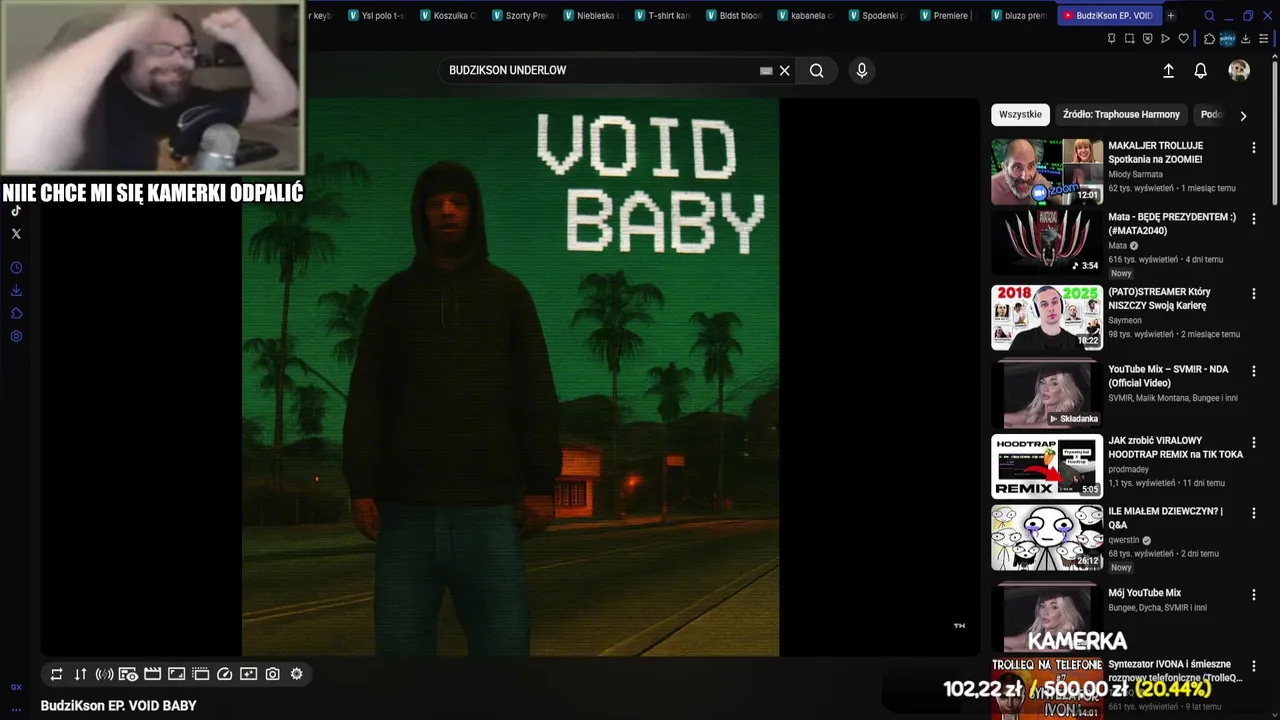Open Mata BĘDĘ PREZYDENTEM video title
This screenshot has height=720, width=1280.
tap(1172, 224)
